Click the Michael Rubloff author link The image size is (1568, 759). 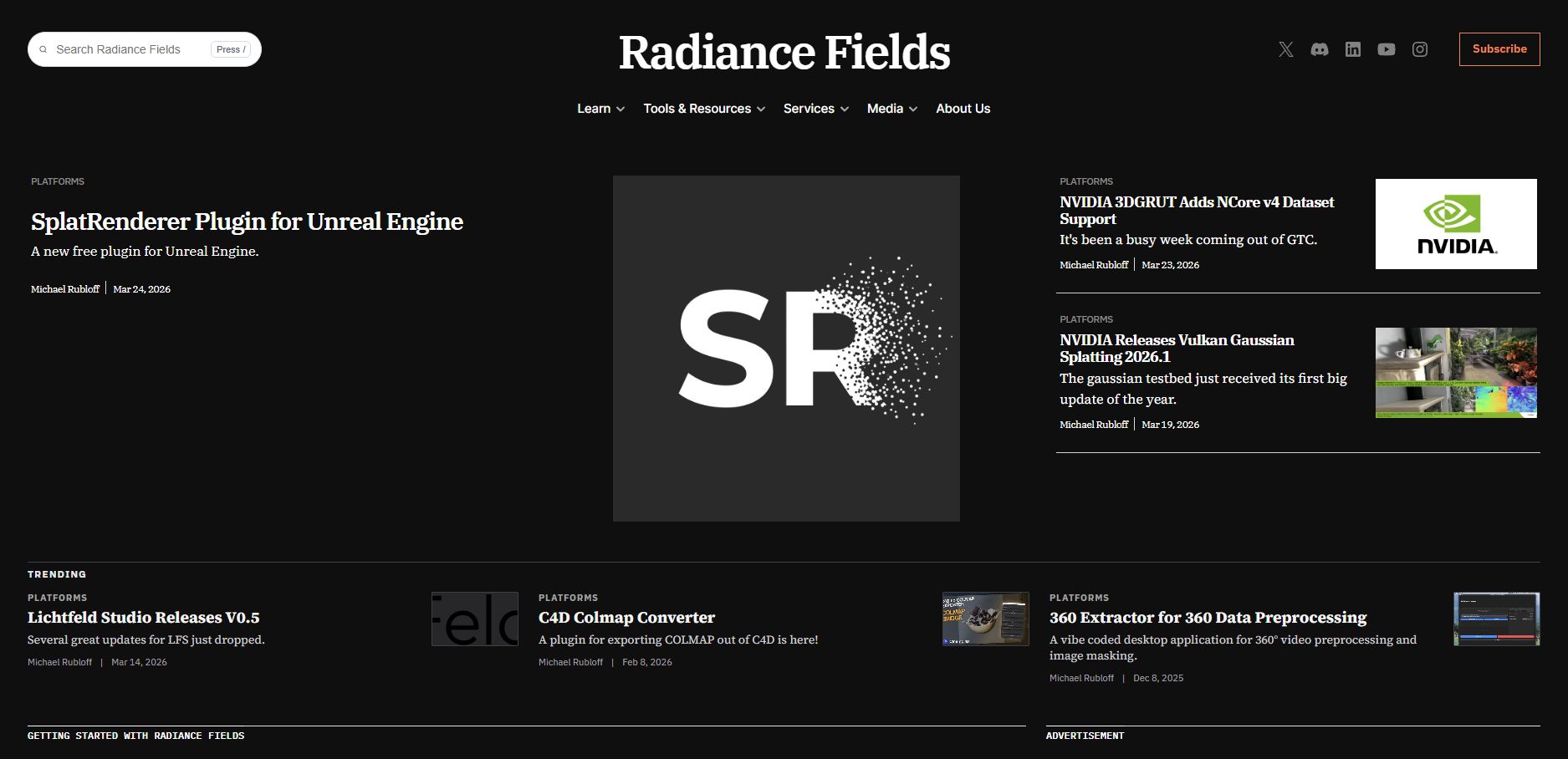pos(65,288)
